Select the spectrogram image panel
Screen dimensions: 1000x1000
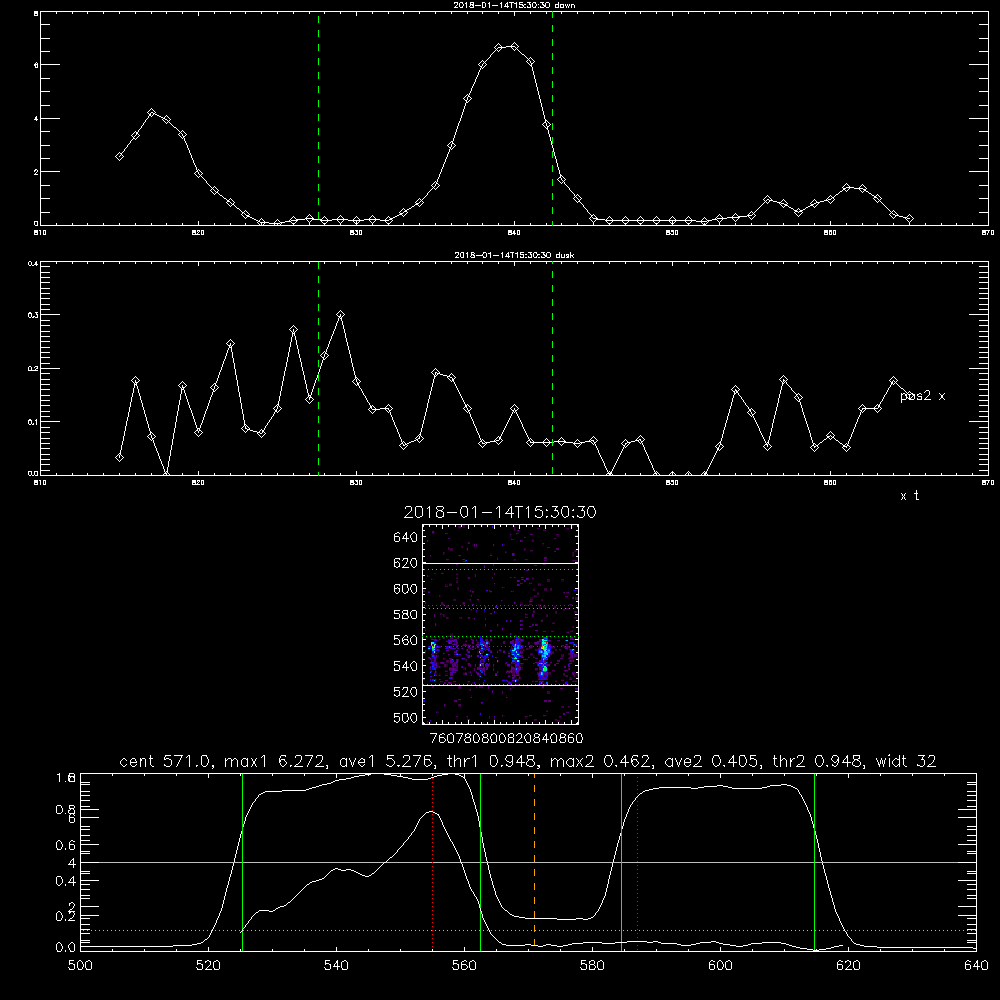pyautogui.click(x=500, y=624)
